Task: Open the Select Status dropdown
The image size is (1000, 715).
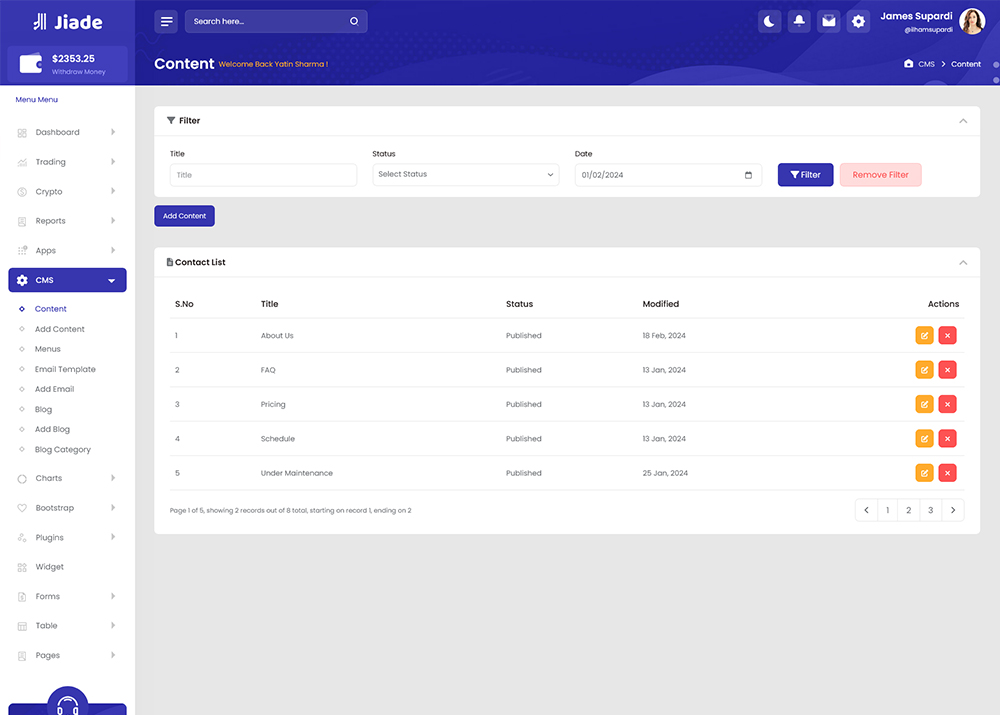Action: coord(465,175)
